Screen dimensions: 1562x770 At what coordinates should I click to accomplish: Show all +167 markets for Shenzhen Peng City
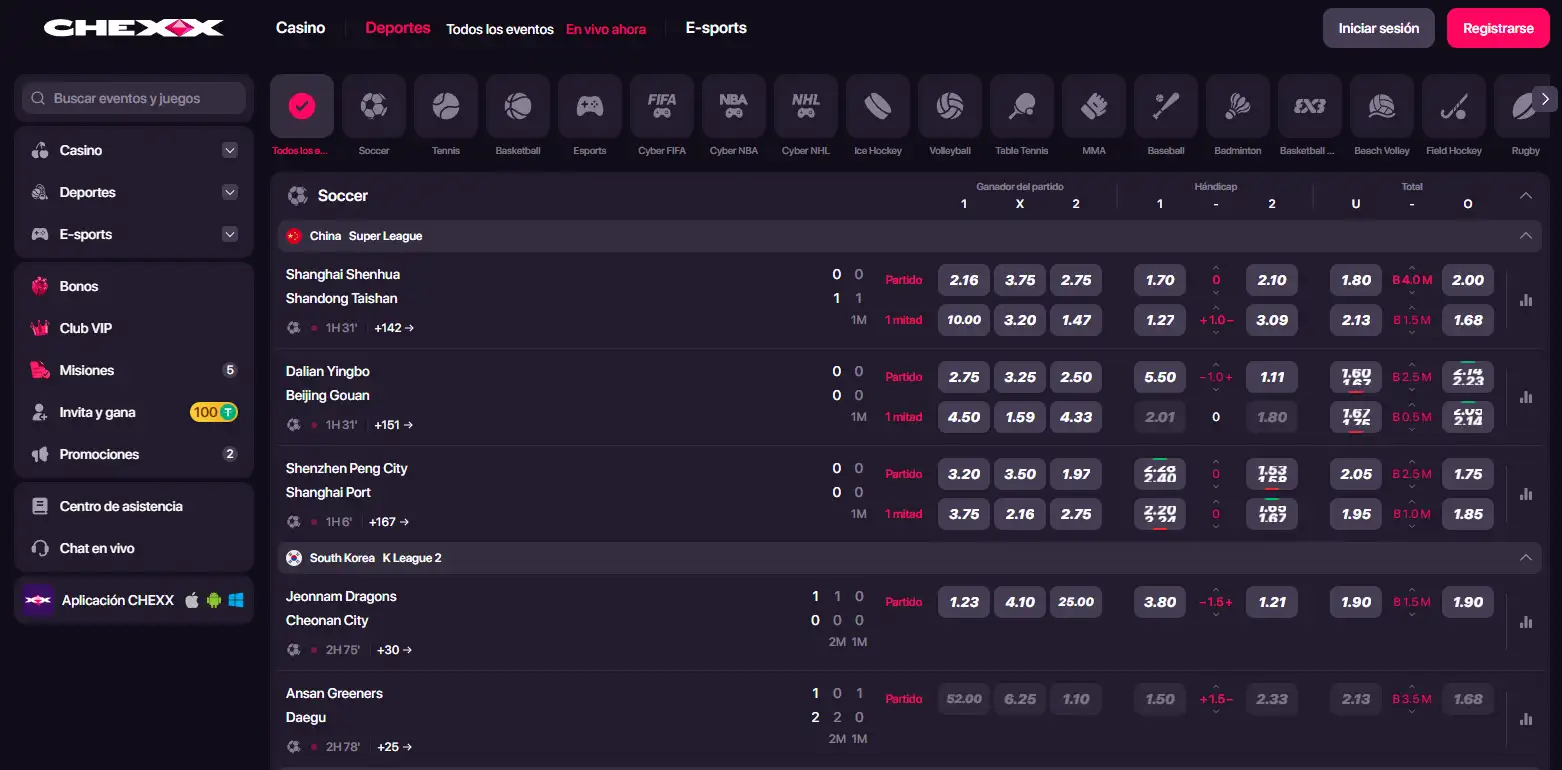(389, 521)
